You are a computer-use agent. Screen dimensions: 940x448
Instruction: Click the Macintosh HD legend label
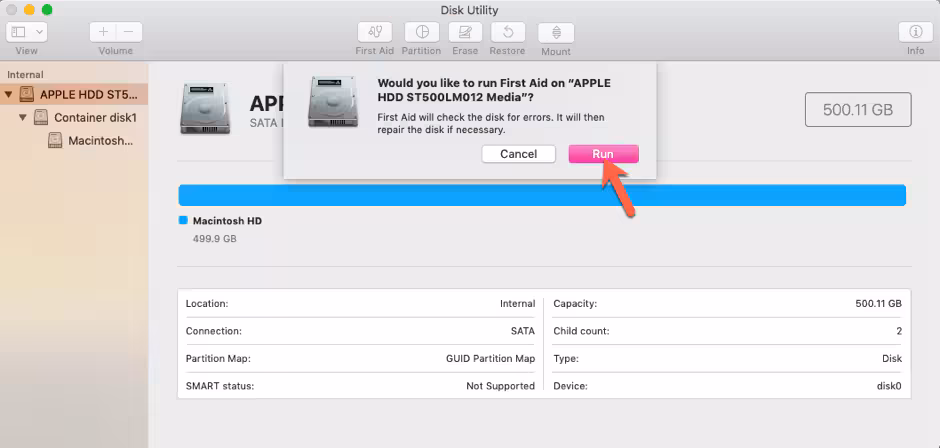[227, 221]
